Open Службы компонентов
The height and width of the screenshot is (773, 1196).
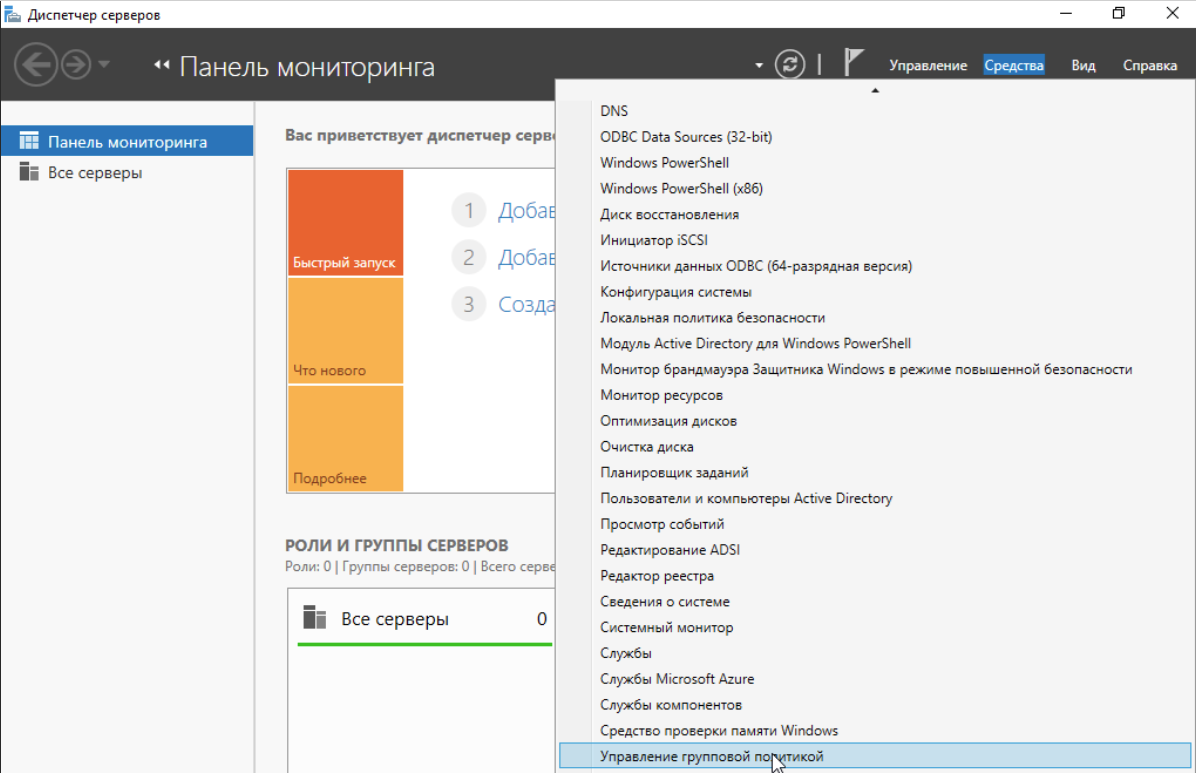pos(875,704)
